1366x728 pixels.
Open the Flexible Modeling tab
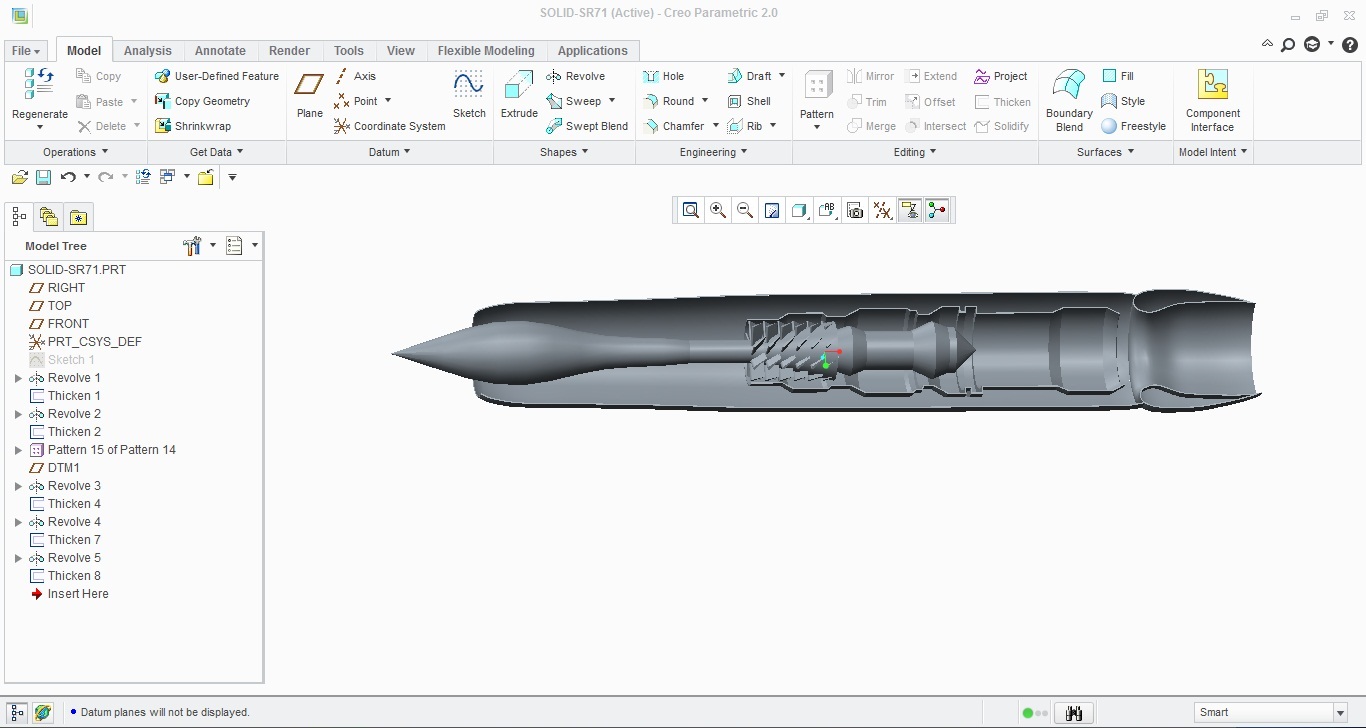(x=486, y=51)
